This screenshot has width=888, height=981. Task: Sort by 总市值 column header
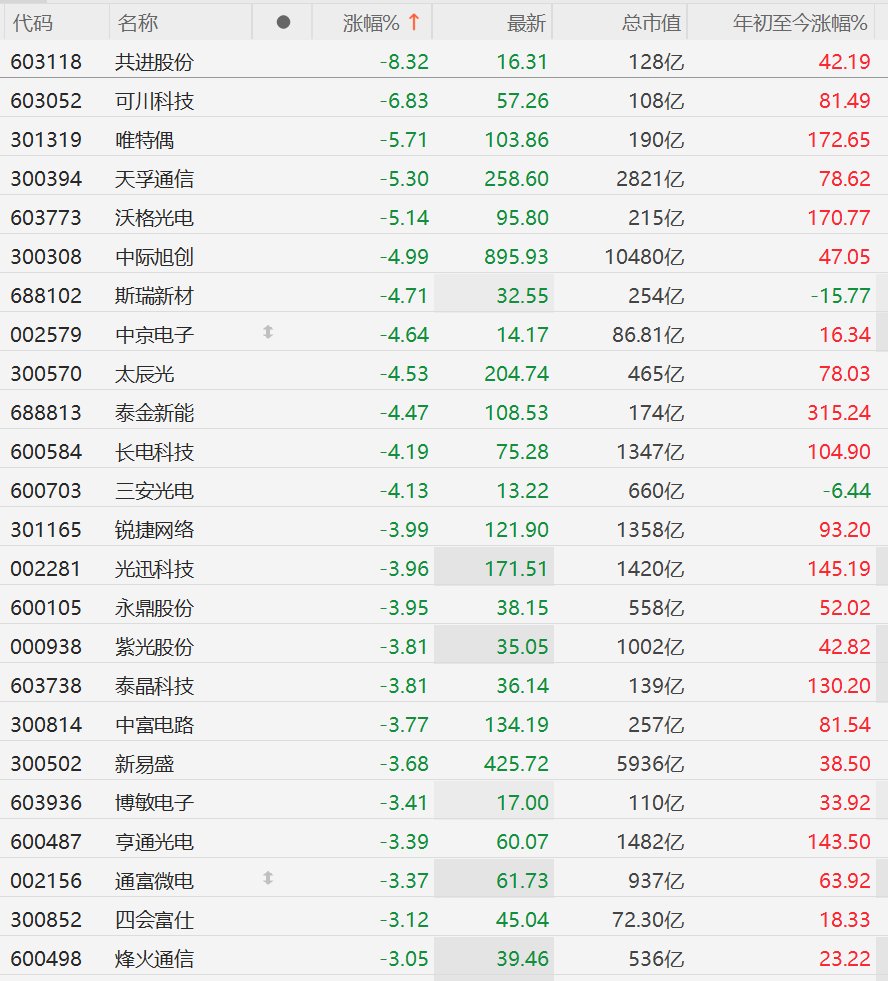click(x=651, y=23)
